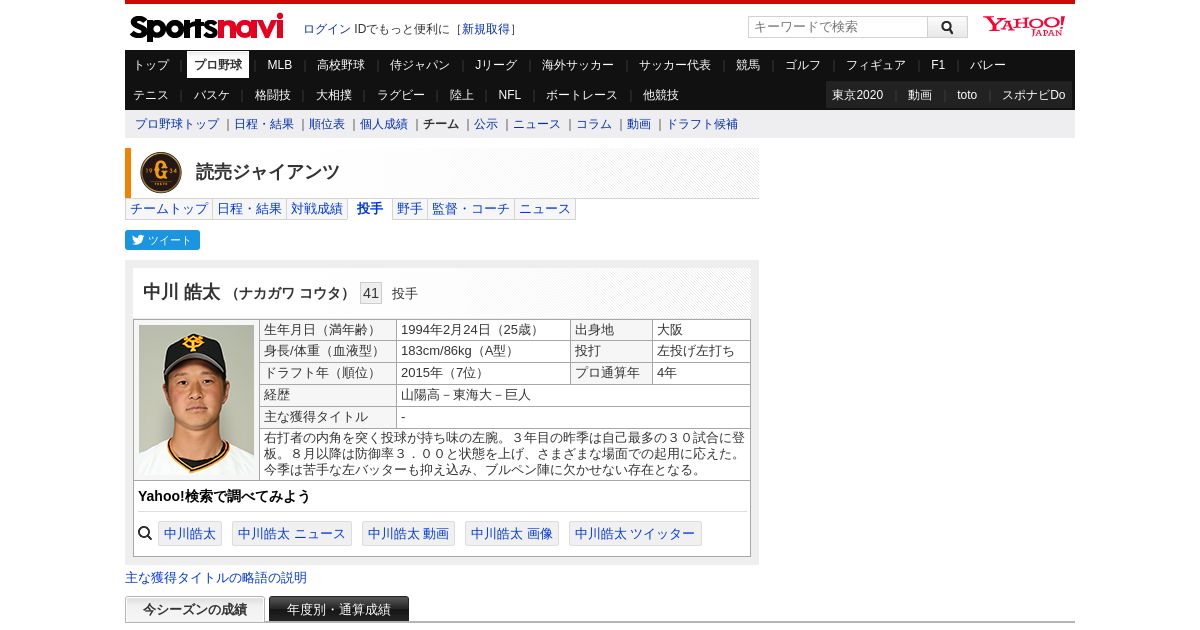
Task: Go to the コラム link
Action: click(594, 124)
